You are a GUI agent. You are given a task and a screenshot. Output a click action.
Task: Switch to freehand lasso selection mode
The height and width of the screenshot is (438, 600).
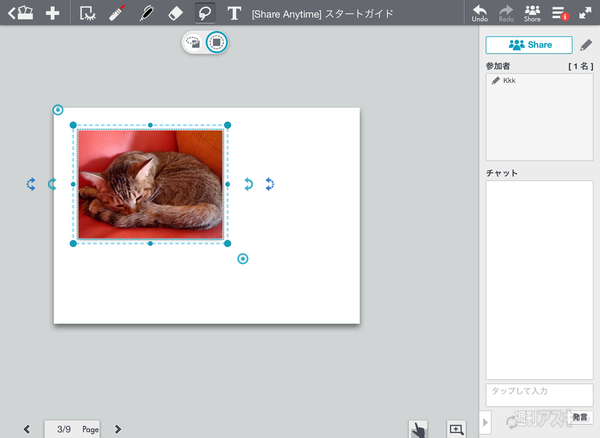194,42
